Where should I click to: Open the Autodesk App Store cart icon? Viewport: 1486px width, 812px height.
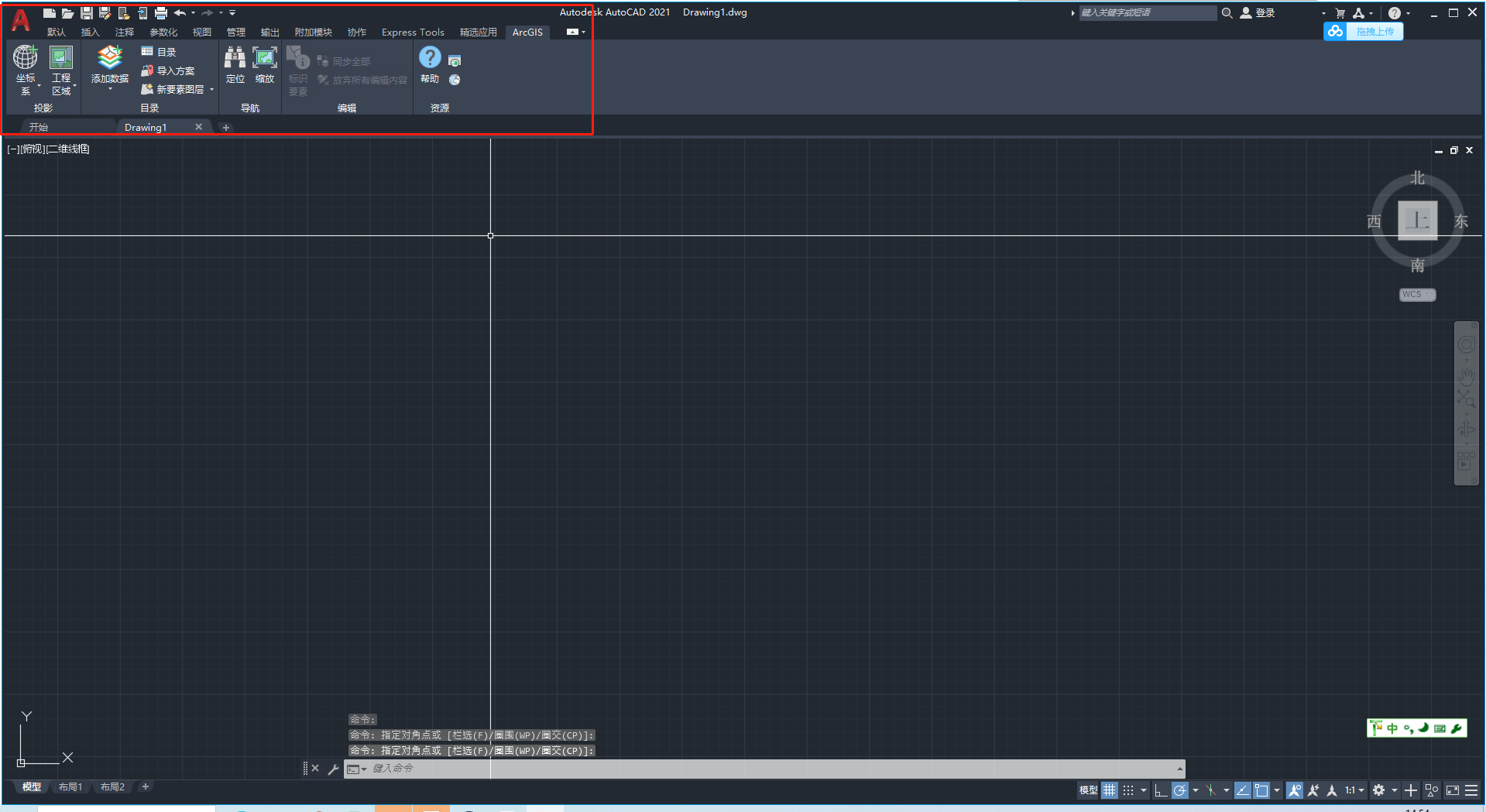[x=1340, y=13]
